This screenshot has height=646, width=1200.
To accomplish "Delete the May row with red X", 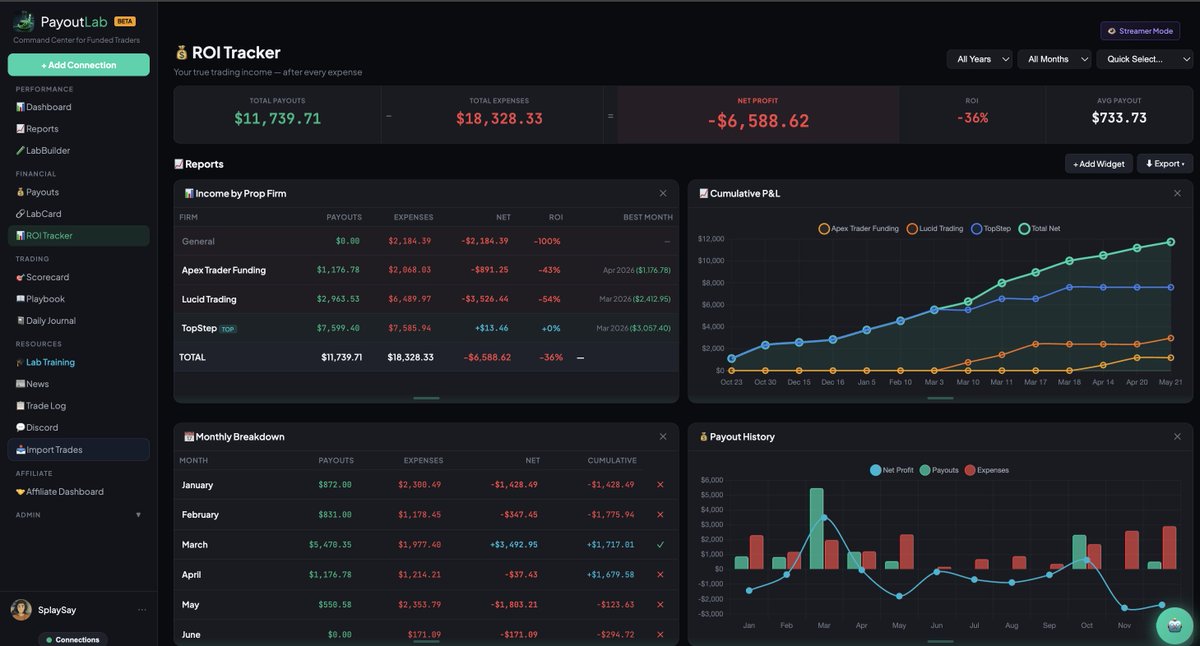I will (x=660, y=605).
